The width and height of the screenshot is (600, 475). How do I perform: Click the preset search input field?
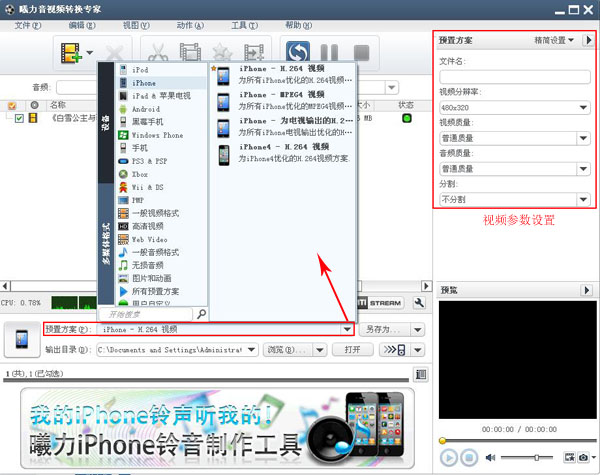[146, 315]
